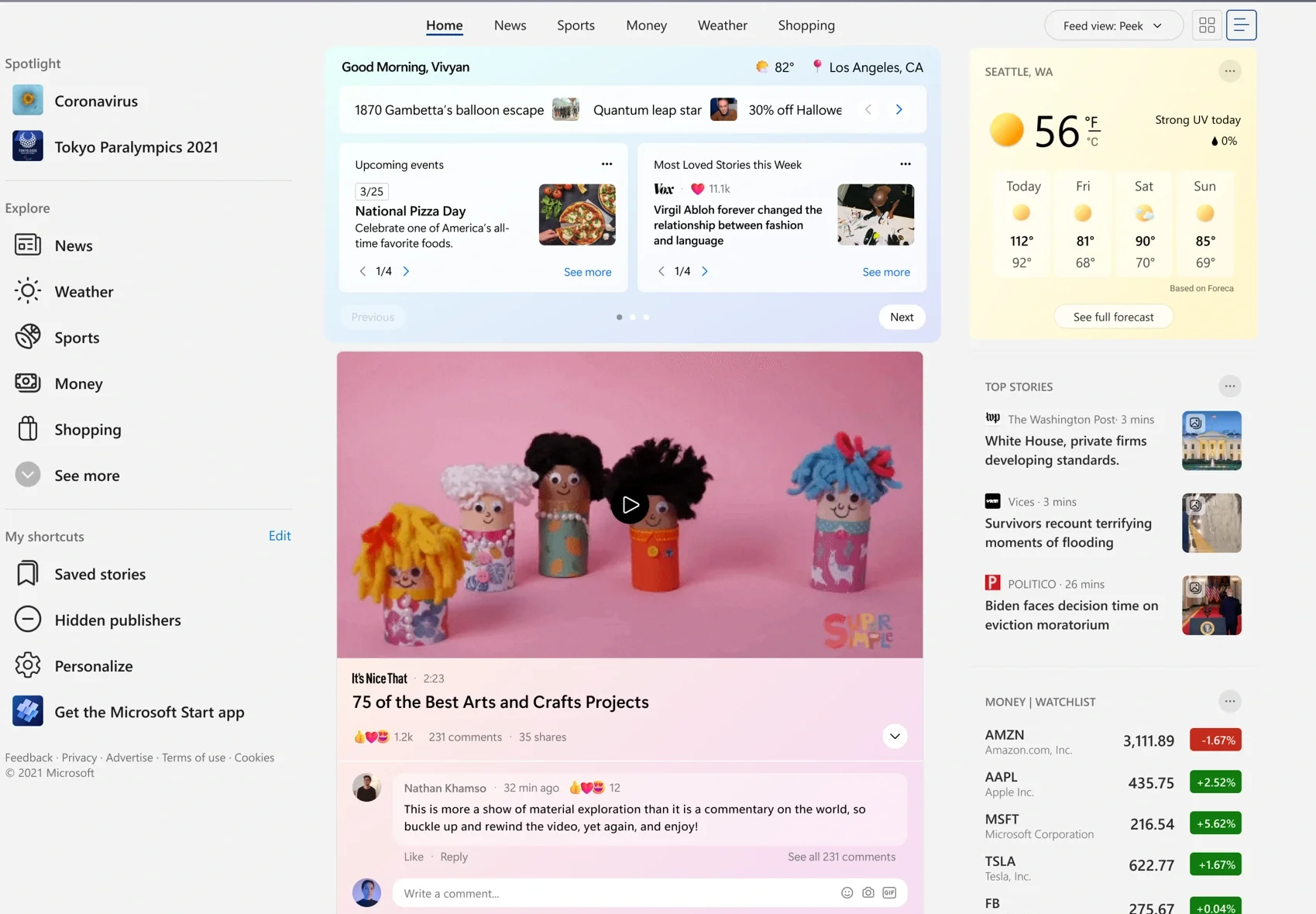Expand the video card chevron button

(895, 736)
